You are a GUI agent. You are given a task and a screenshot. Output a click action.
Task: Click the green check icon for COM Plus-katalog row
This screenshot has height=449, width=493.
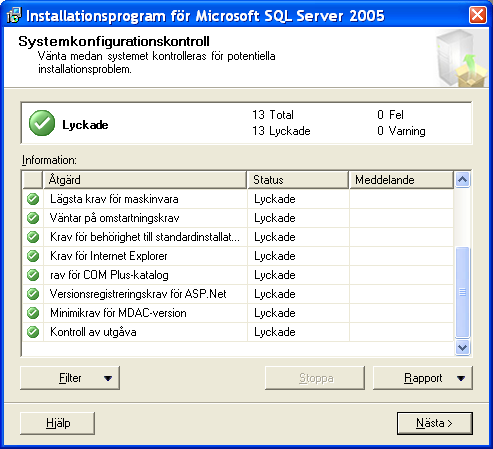[33, 275]
